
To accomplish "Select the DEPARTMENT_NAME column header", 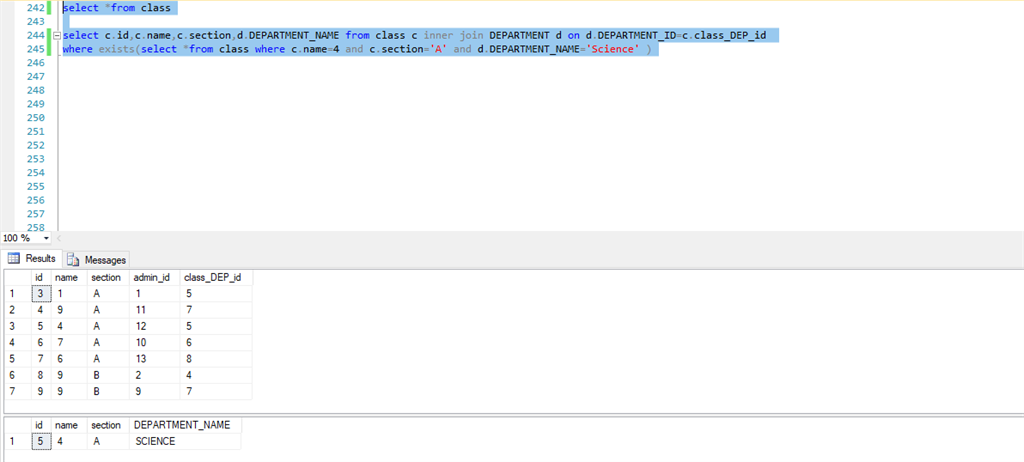I will tap(185, 425).
